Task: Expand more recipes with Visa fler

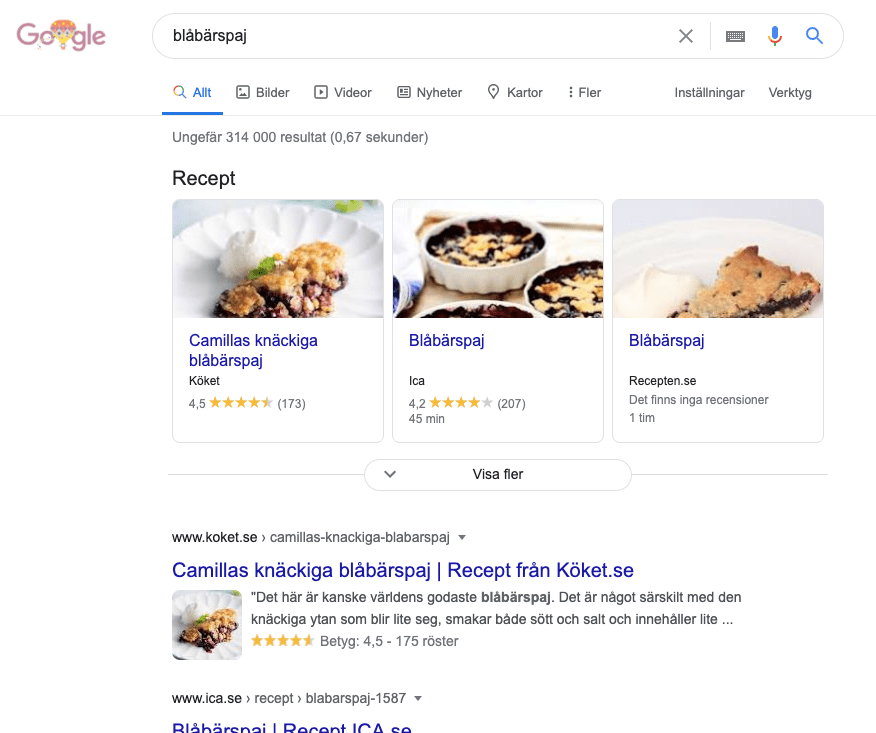Action: (x=498, y=474)
